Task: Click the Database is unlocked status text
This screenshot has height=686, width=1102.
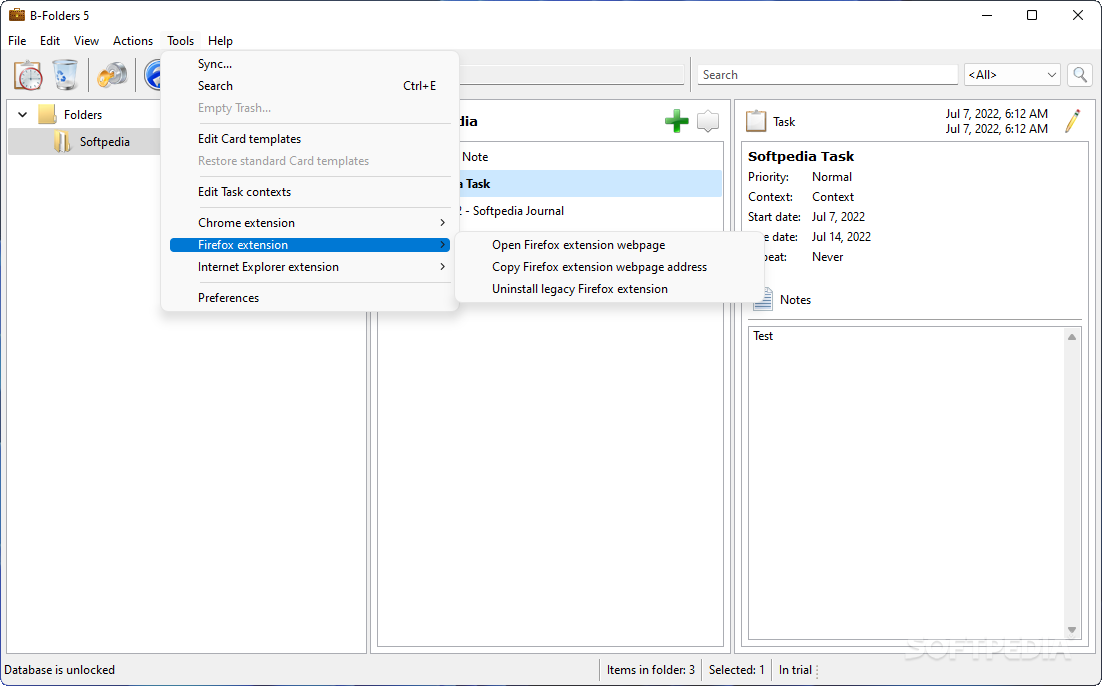Action: coord(59,670)
